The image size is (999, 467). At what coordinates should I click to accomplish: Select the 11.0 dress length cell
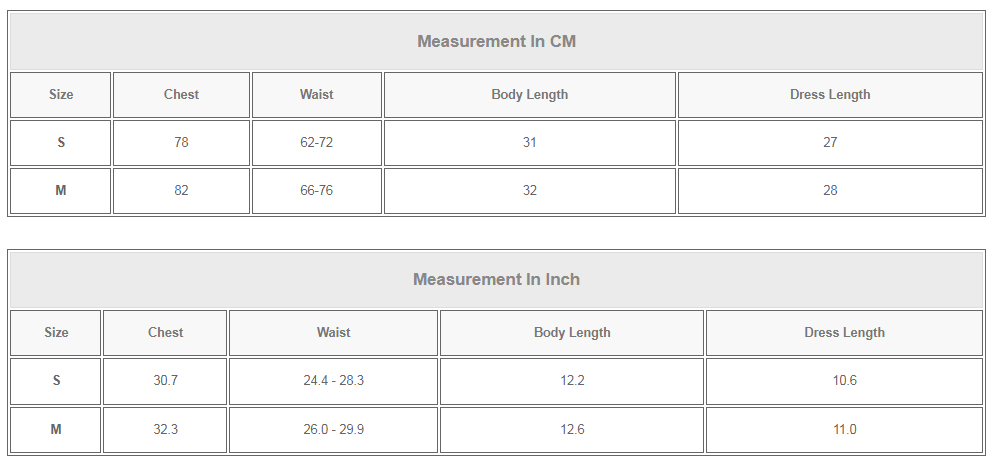pos(844,430)
